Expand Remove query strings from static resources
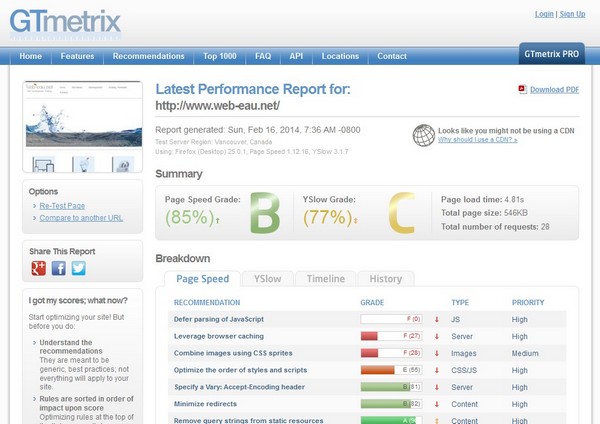Image resolution: width=600 pixels, height=424 pixels. coord(248,420)
